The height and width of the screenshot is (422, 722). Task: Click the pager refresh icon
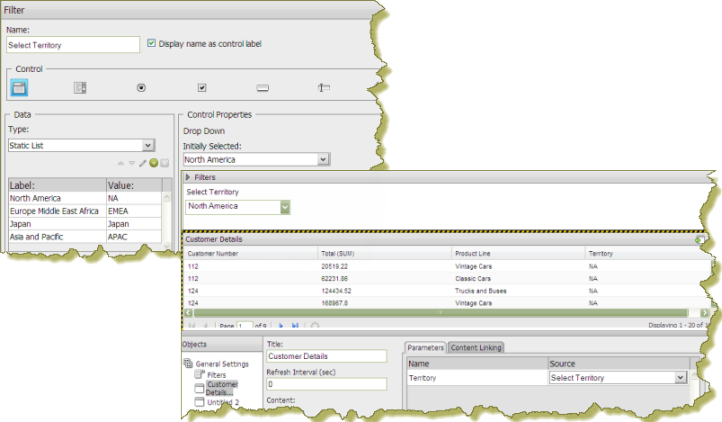coord(315,326)
